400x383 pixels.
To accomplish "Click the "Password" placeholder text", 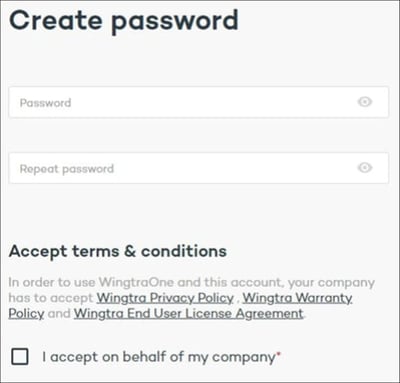I will 45,103.
